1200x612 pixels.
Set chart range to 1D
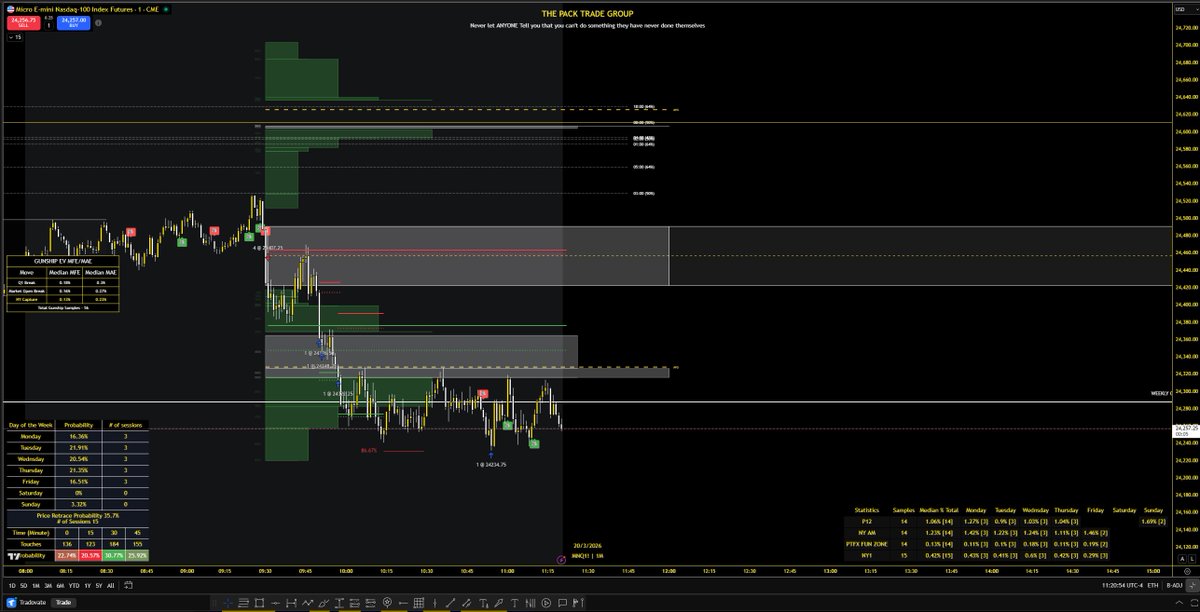[12, 586]
